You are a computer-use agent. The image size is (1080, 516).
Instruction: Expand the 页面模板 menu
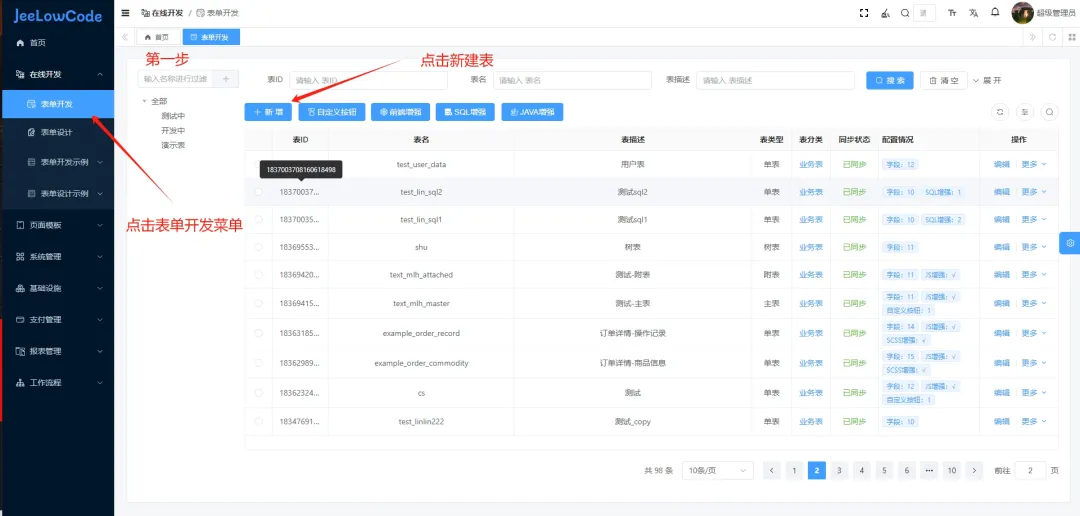click(56, 225)
